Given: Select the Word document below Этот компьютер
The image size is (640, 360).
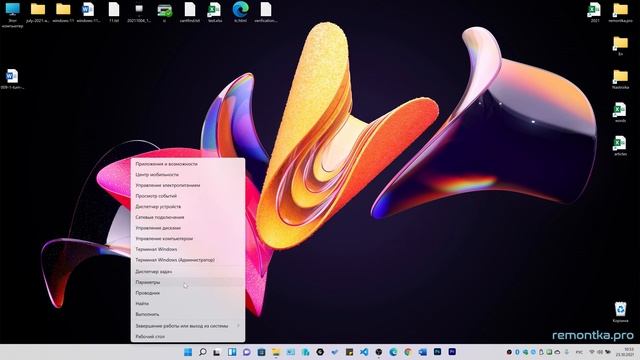Looking at the screenshot, I should coord(12,79).
